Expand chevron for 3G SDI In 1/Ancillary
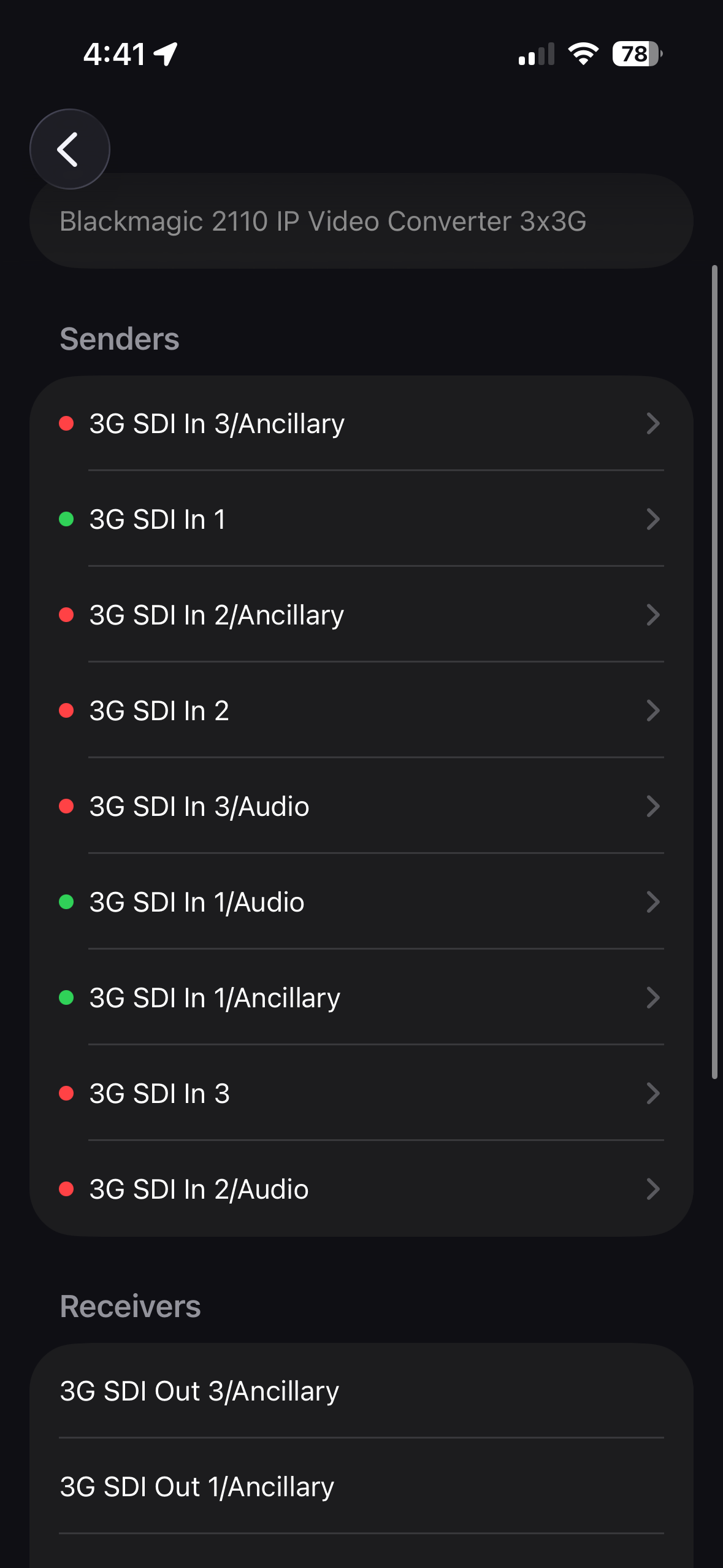This screenshot has width=723, height=1568. click(653, 997)
